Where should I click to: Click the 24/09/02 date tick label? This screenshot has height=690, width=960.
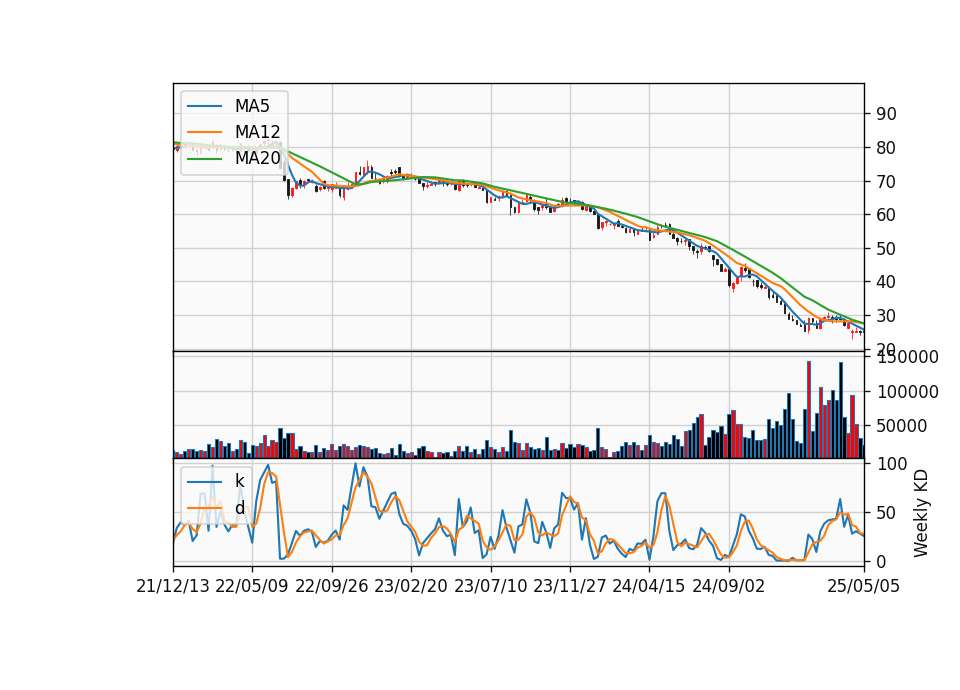[x=729, y=586]
